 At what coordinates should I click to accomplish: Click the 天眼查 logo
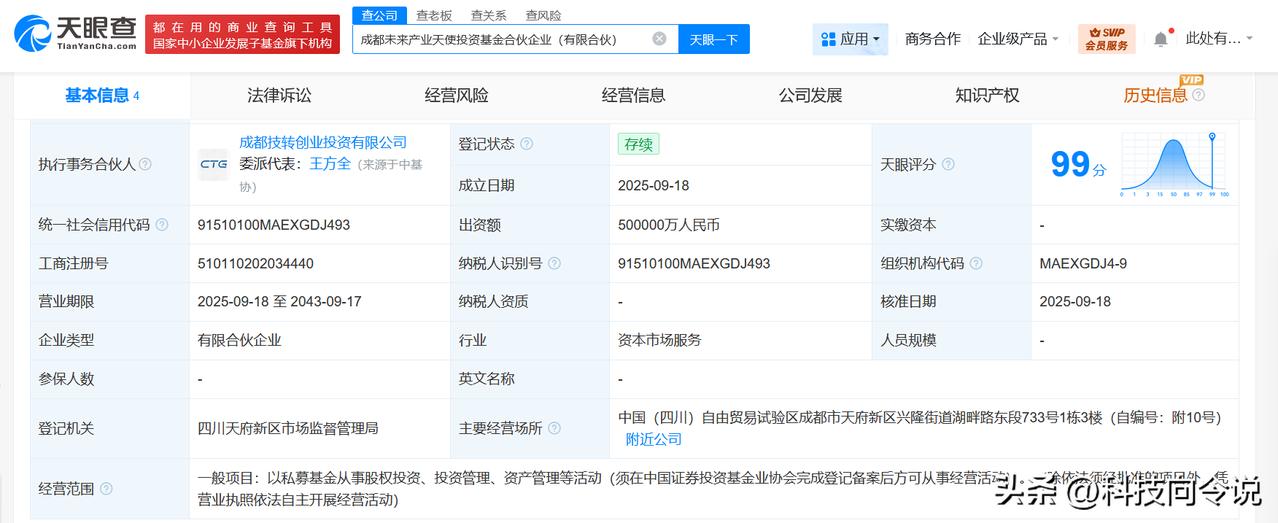tap(75, 33)
